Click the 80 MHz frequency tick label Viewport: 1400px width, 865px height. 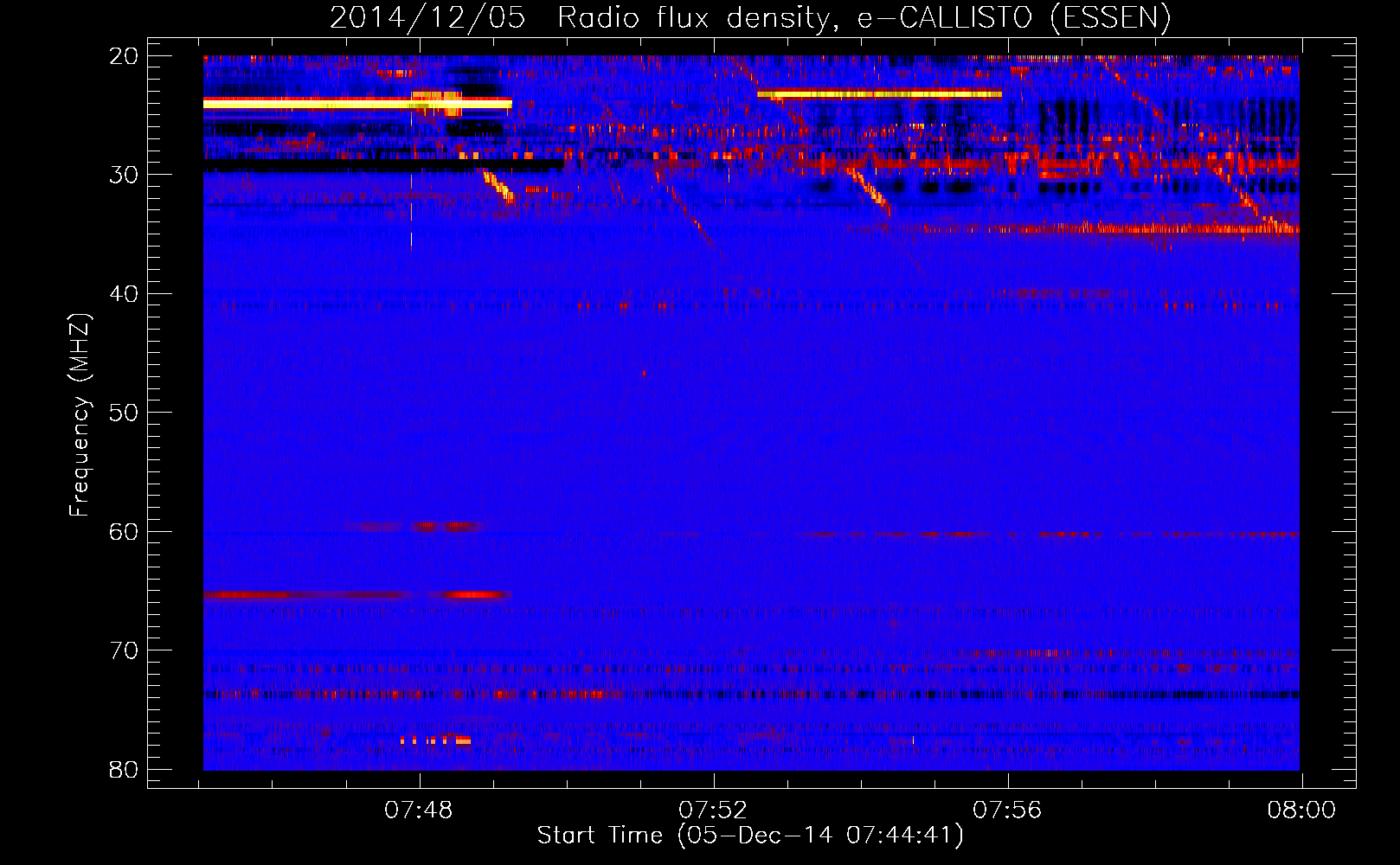pos(125,770)
